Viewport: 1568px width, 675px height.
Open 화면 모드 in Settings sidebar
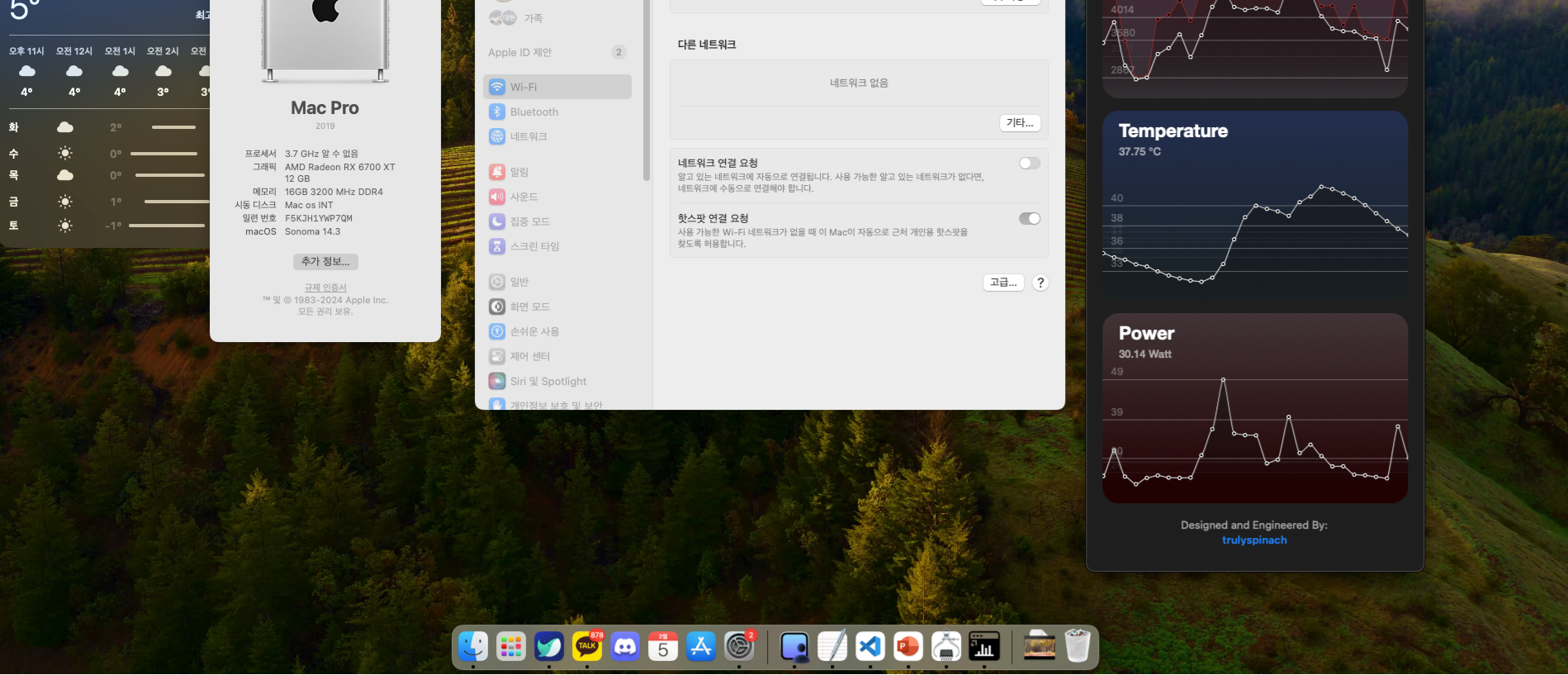point(557,307)
